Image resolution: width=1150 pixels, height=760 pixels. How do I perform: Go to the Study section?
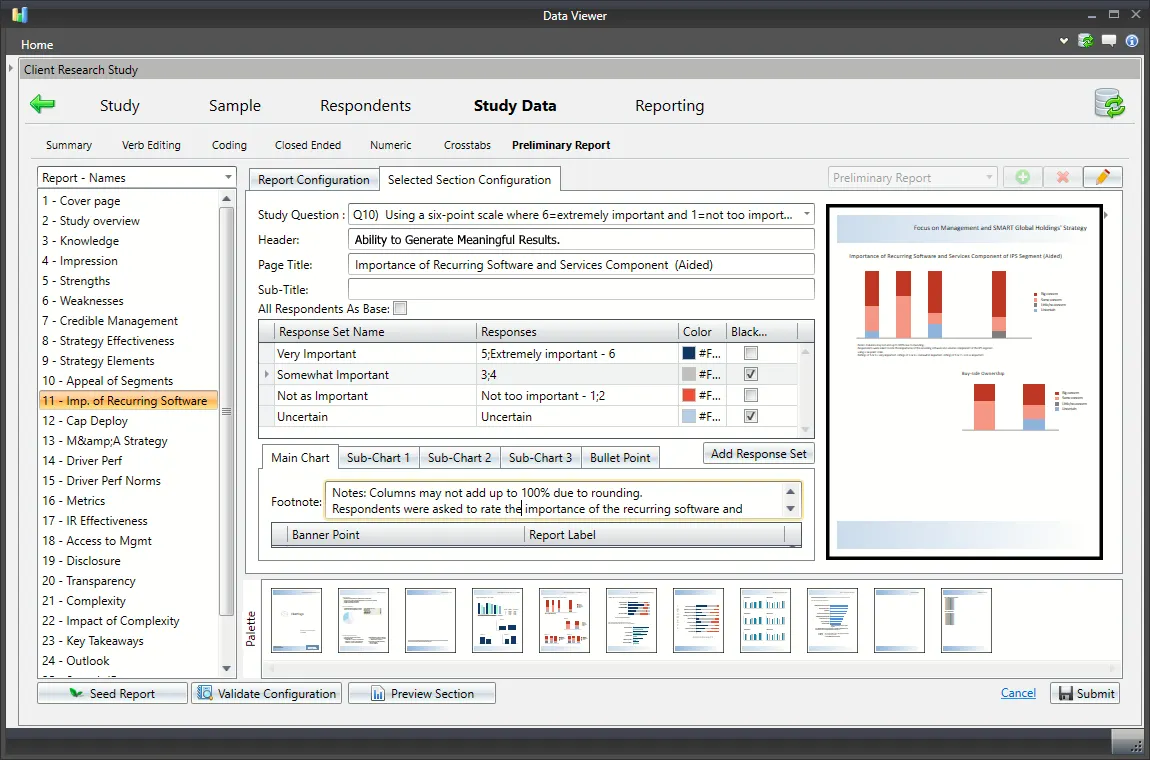point(120,106)
